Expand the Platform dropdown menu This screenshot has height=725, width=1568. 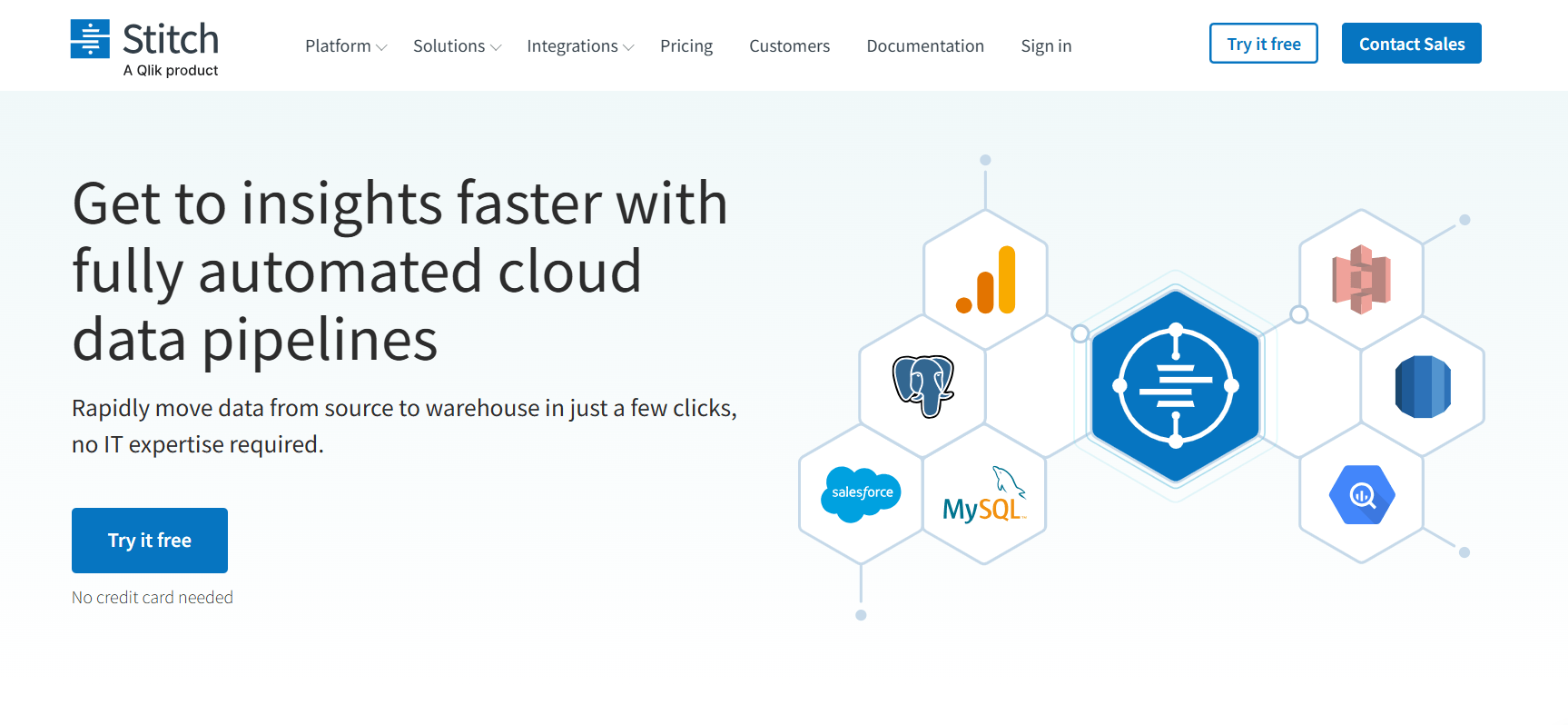[x=345, y=46]
